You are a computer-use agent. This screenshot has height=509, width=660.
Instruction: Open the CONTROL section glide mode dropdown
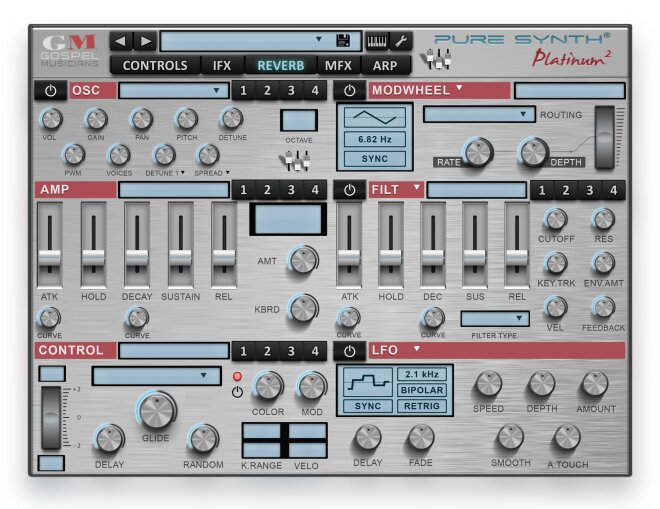[156, 376]
